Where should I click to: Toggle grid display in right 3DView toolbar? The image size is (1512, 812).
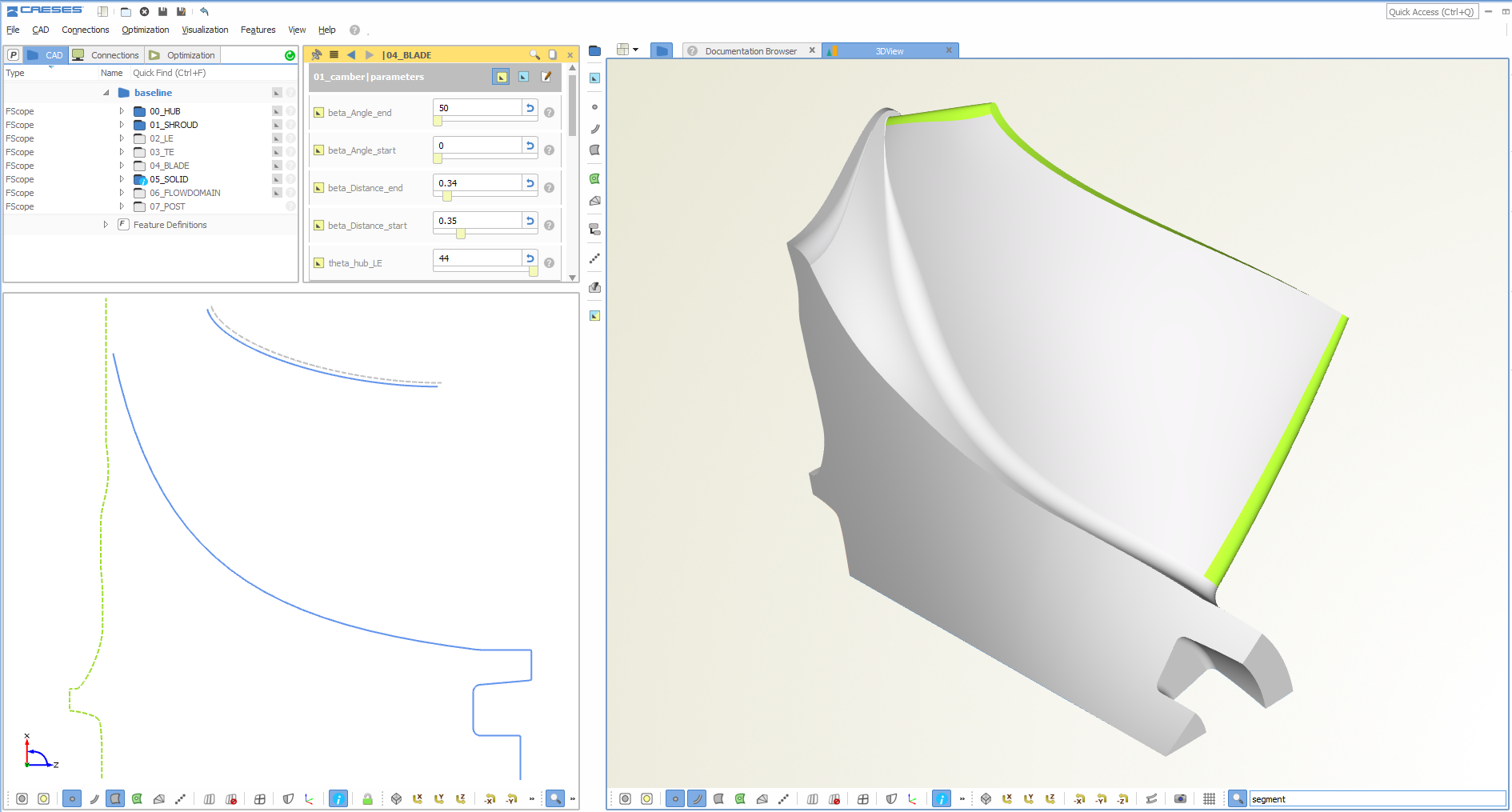1209,798
